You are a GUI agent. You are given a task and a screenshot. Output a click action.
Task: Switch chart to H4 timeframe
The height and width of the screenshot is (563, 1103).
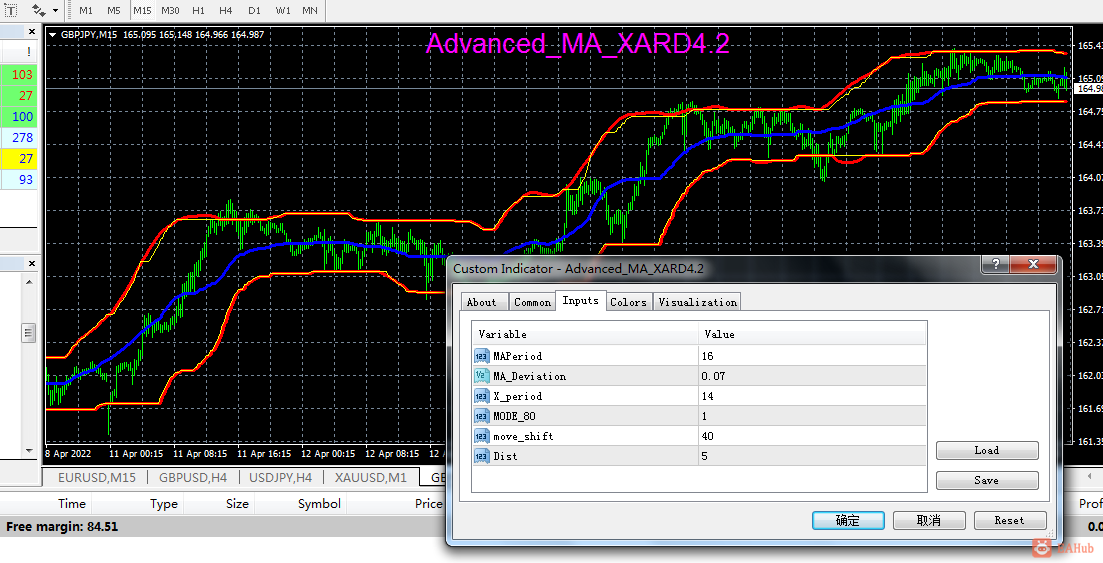pos(226,11)
